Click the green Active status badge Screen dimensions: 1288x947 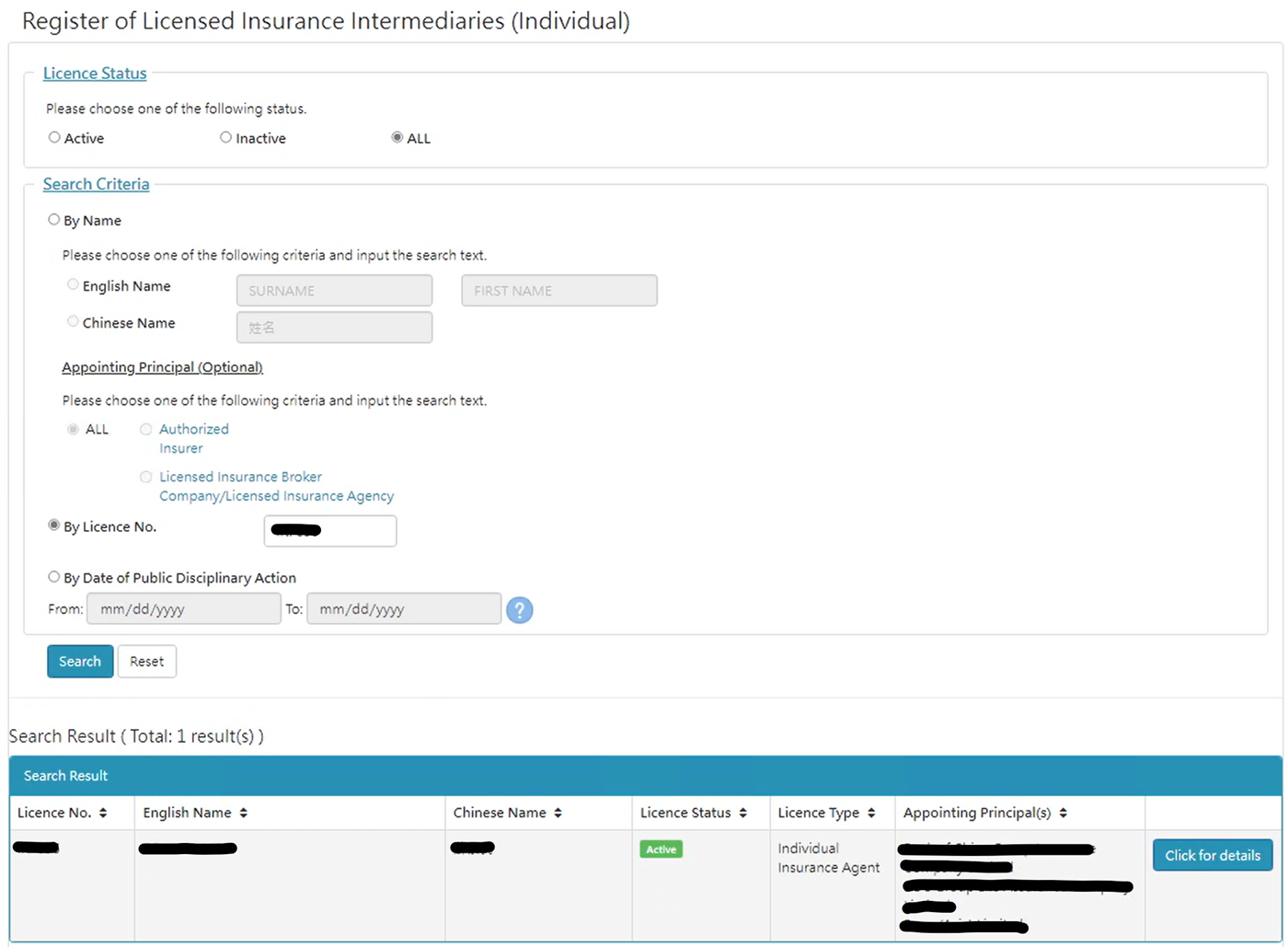pyautogui.click(x=661, y=849)
